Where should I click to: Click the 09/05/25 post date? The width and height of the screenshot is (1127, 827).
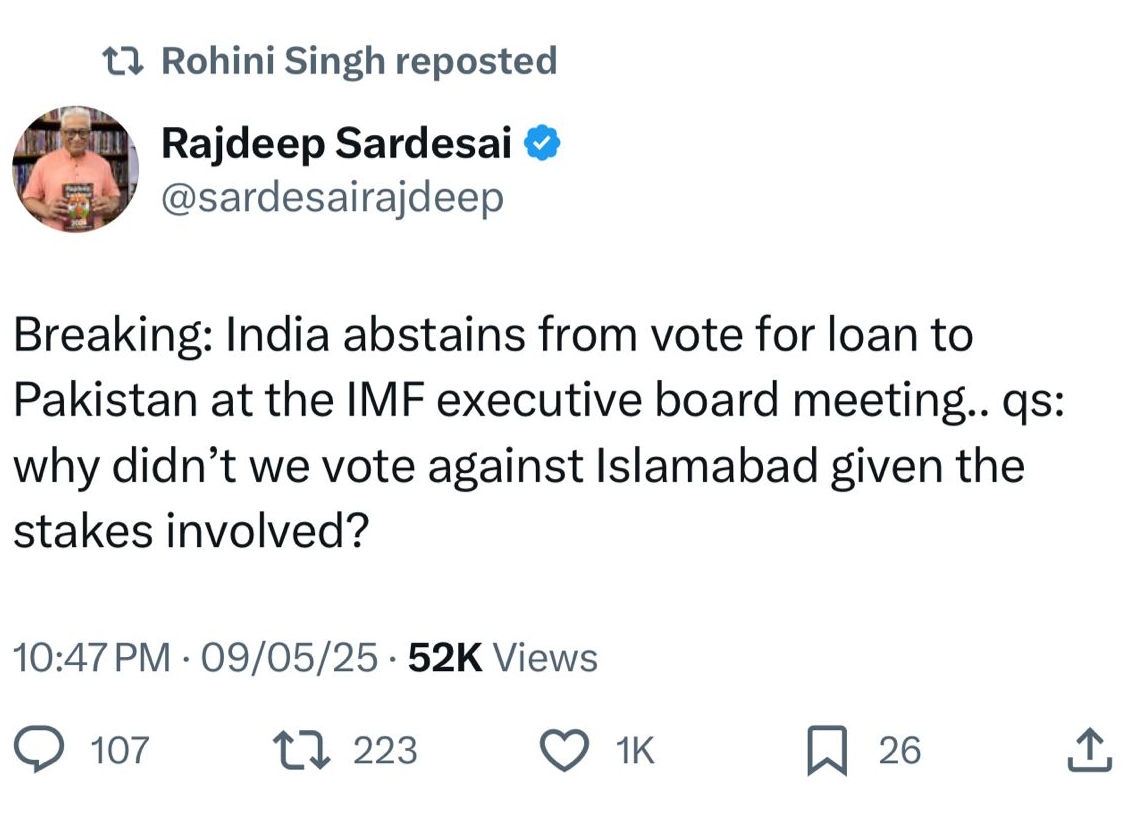coord(290,658)
